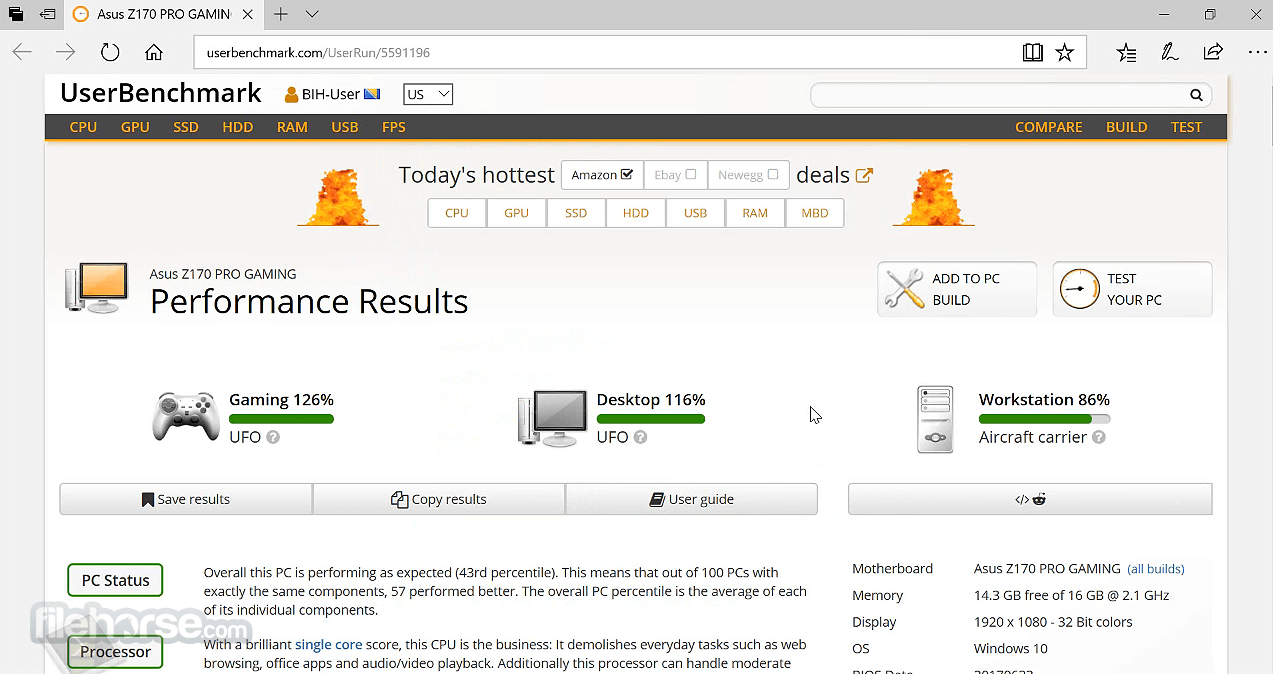Open the USB menu in the nav bar
The width and height of the screenshot is (1273, 674).
tap(345, 127)
